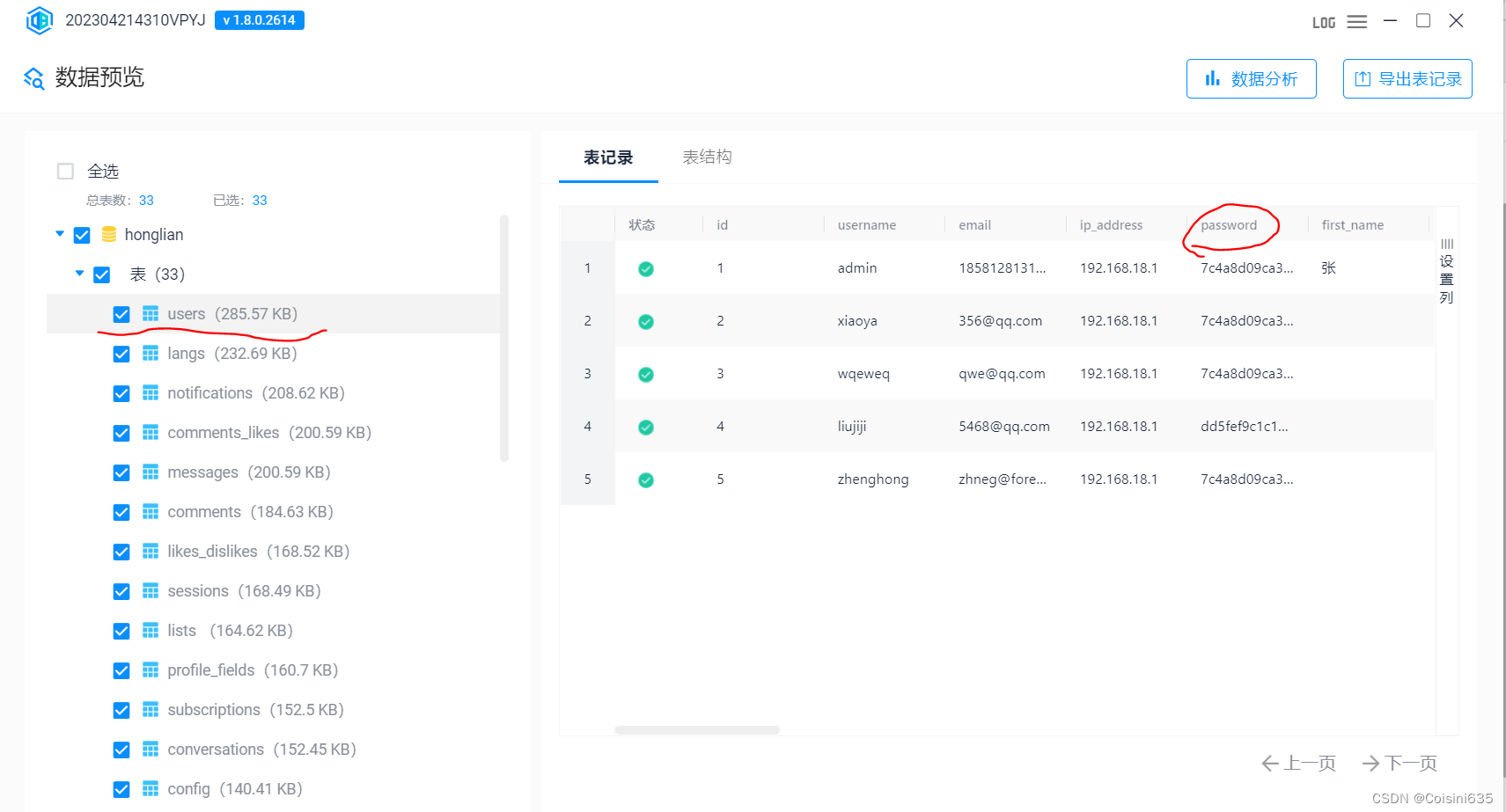Click the lists table icon
Screen dimensions: 1506x812
[x=151, y=631]
